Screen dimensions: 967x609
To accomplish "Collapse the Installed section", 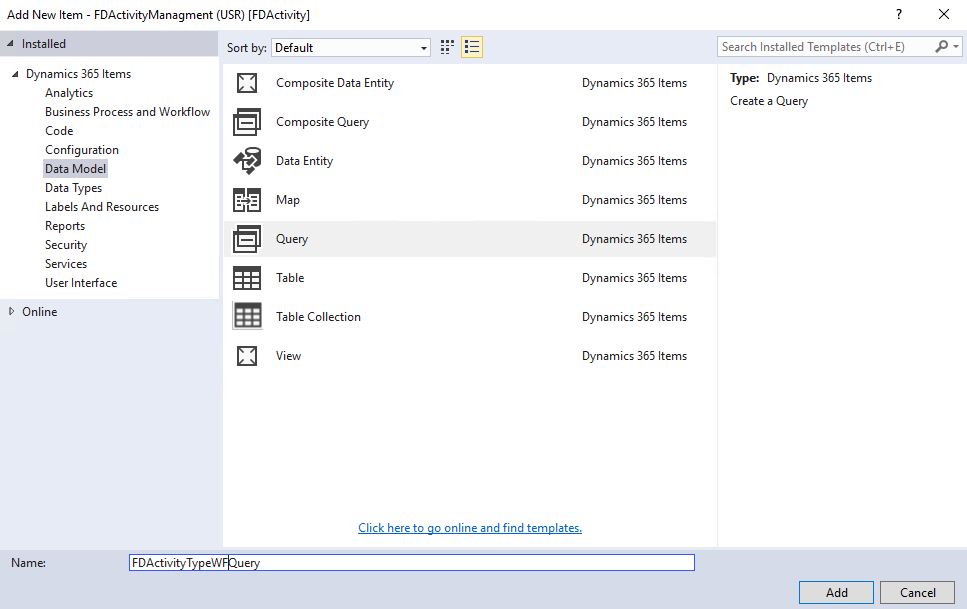I will pos(10,44).
